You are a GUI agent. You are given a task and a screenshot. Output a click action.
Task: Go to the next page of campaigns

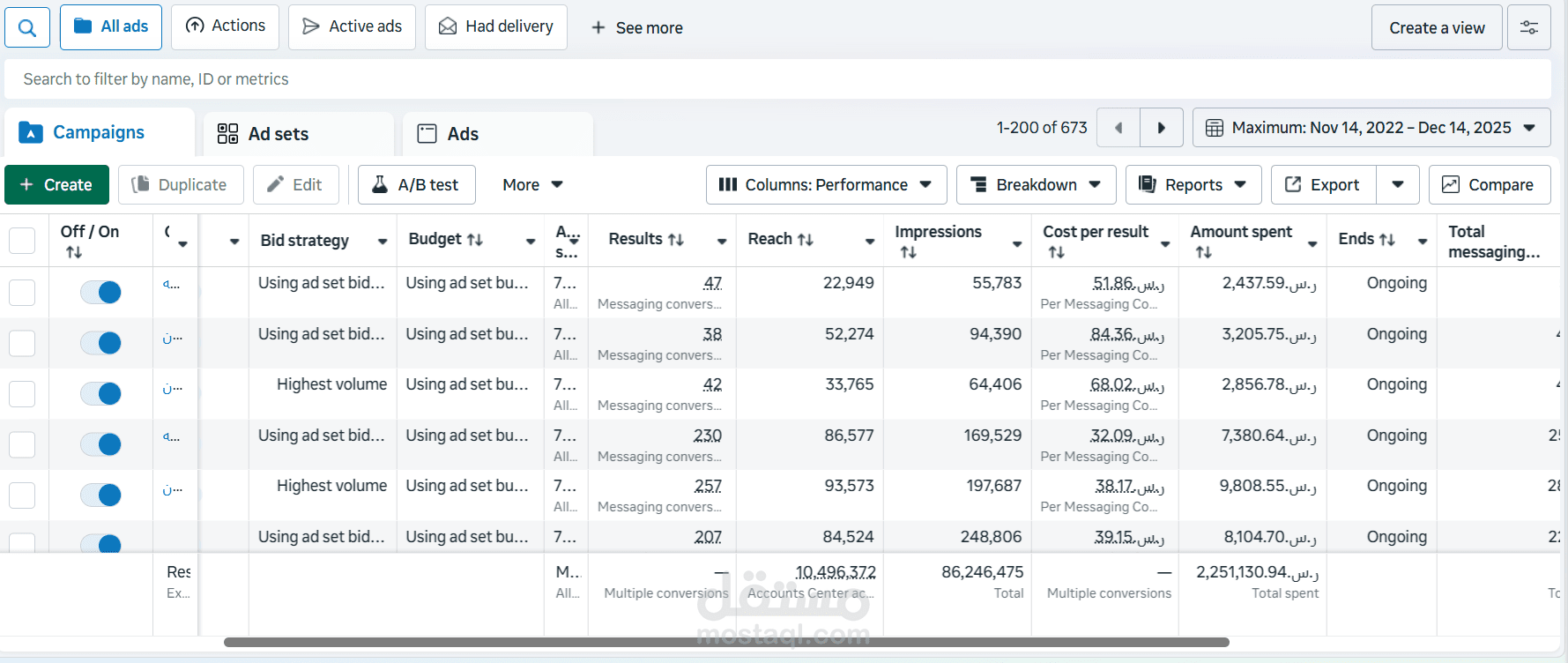(x=1161, y=128)
